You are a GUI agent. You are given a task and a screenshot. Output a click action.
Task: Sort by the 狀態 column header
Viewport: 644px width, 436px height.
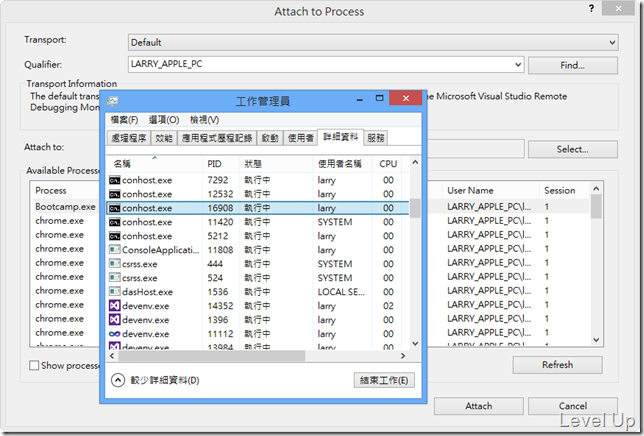[276, 164]
